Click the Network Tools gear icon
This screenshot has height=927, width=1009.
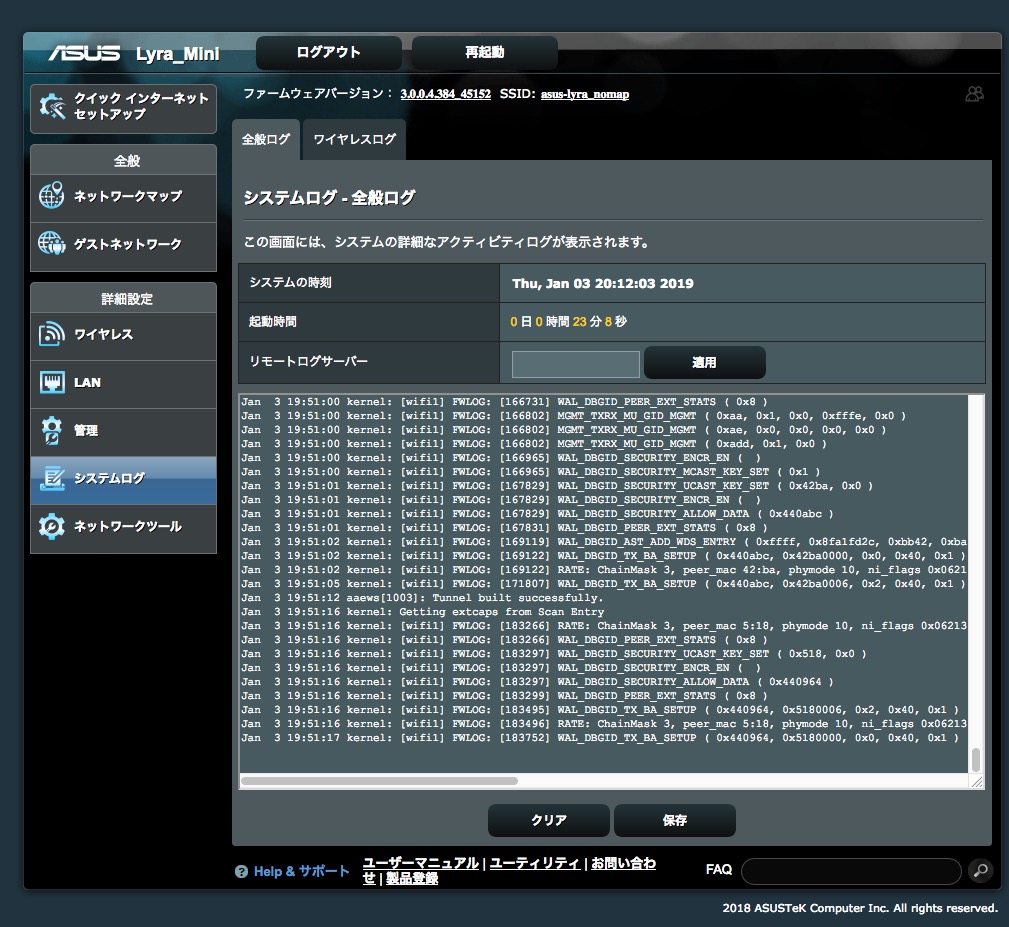(x=51, y=526)
